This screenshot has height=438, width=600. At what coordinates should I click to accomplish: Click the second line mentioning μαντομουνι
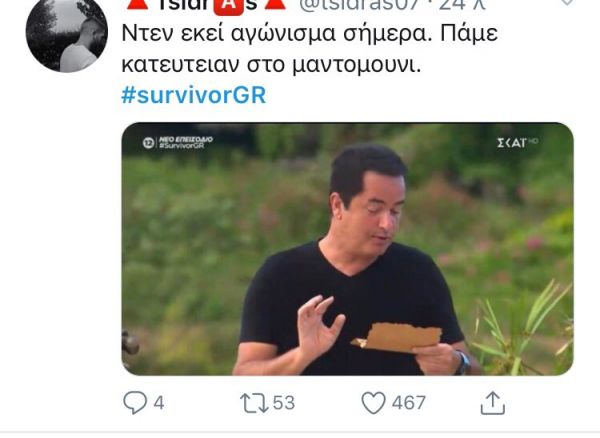271,65
